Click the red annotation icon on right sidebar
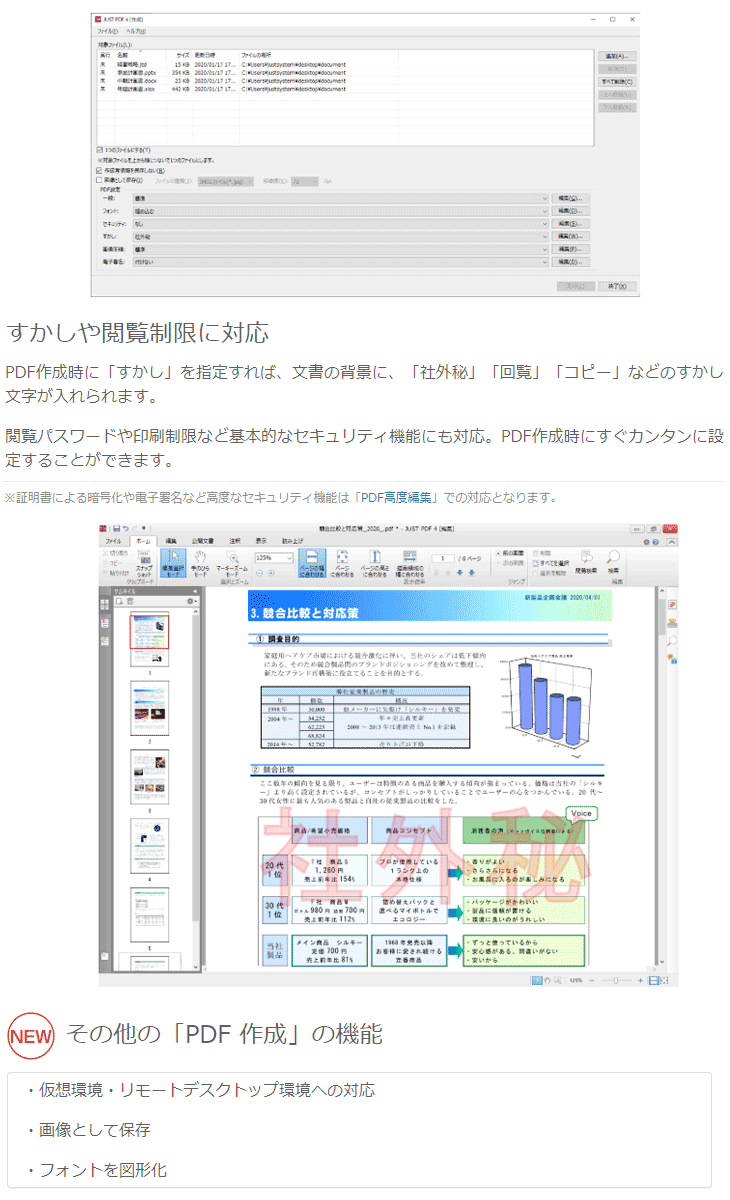Viewport: 730px width, 1200px height. (673, 605)
